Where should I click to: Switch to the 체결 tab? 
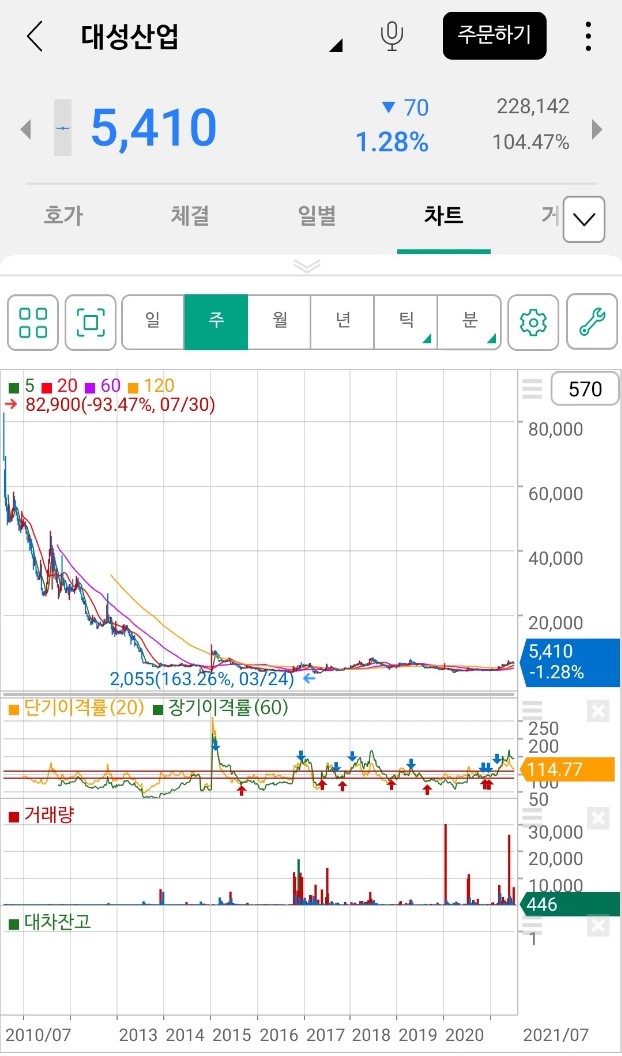click(x=190, y=216)
